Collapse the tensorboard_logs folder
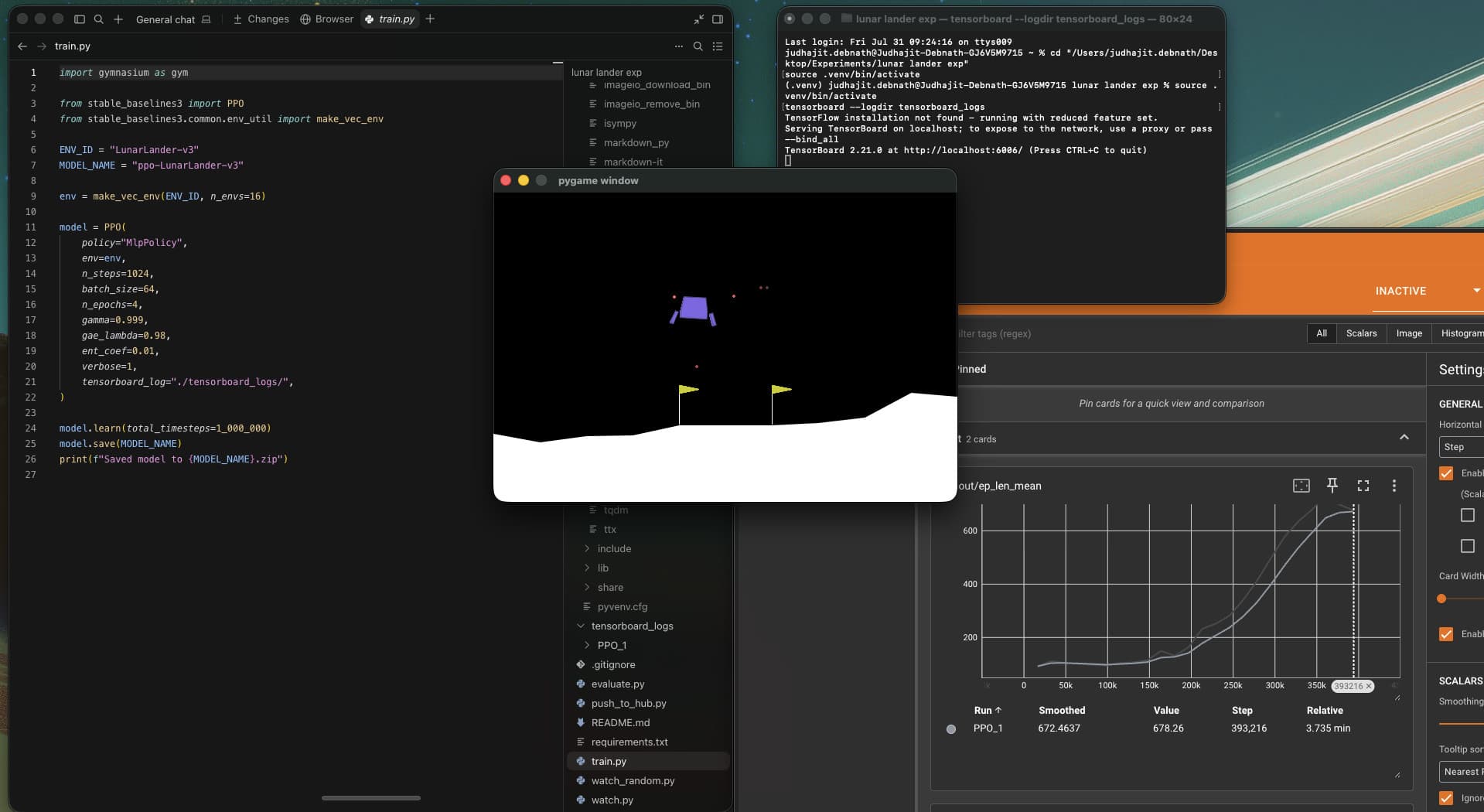The width and height of the screenshot is (1484, 812). pyautogui.click(x=581, y=626)
